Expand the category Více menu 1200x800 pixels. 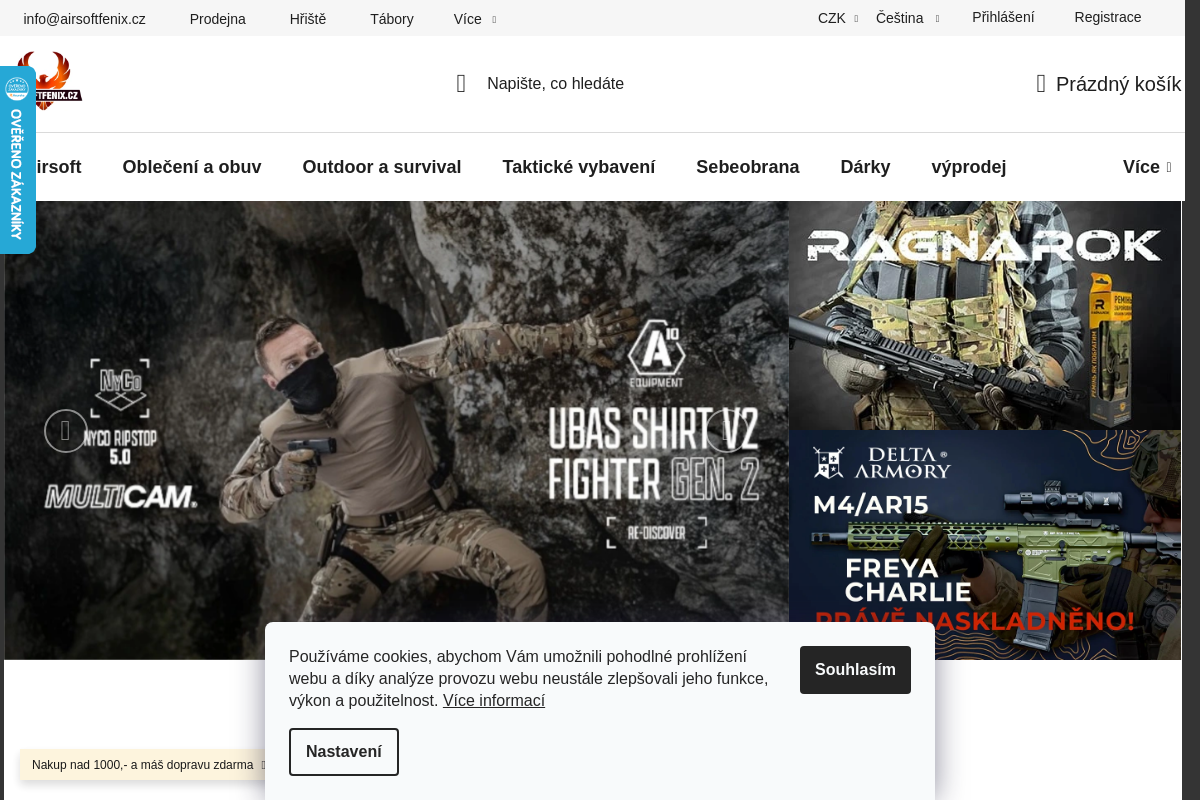pos(1146,167)
